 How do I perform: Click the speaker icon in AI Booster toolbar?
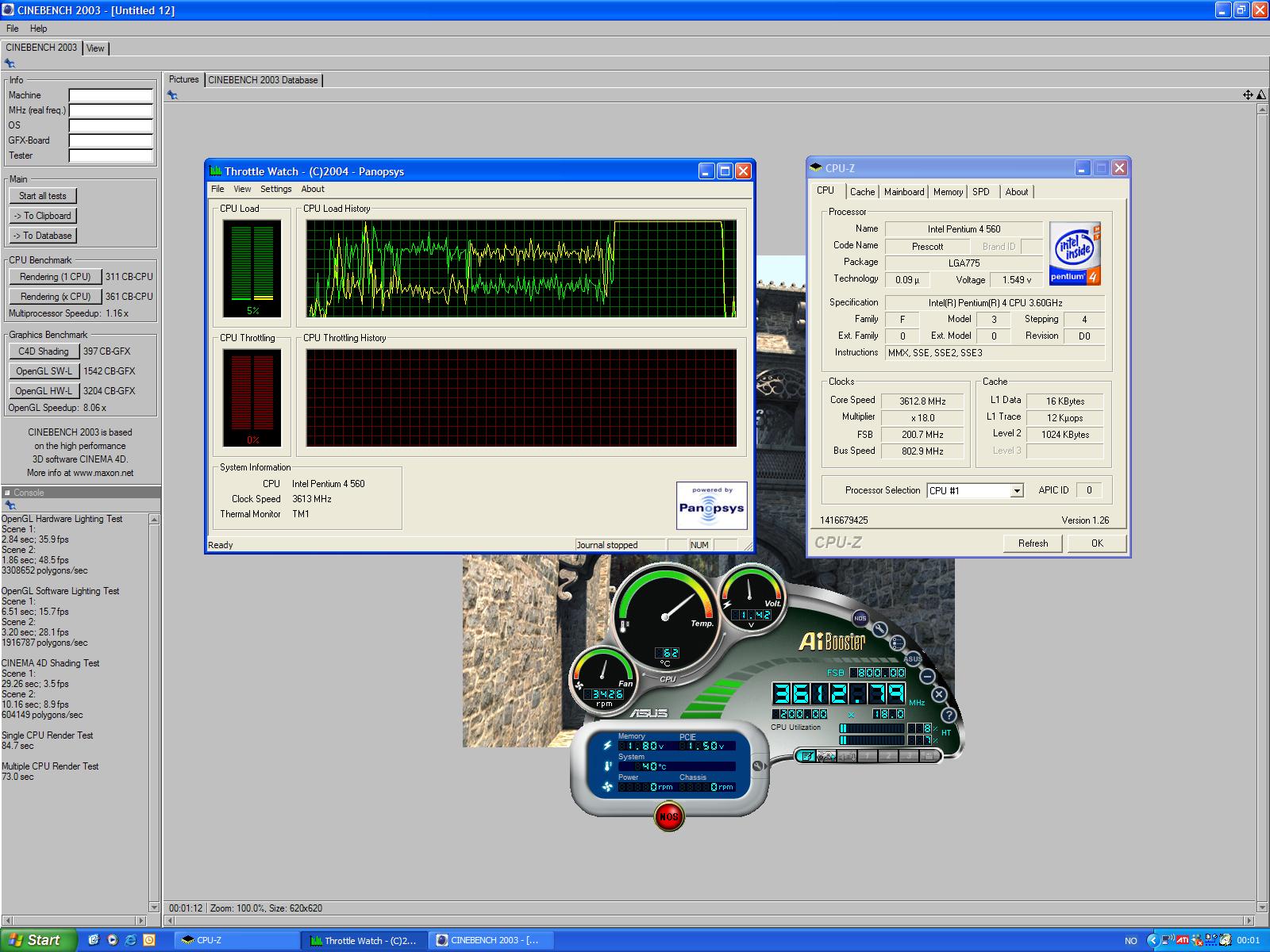point(847,756)
